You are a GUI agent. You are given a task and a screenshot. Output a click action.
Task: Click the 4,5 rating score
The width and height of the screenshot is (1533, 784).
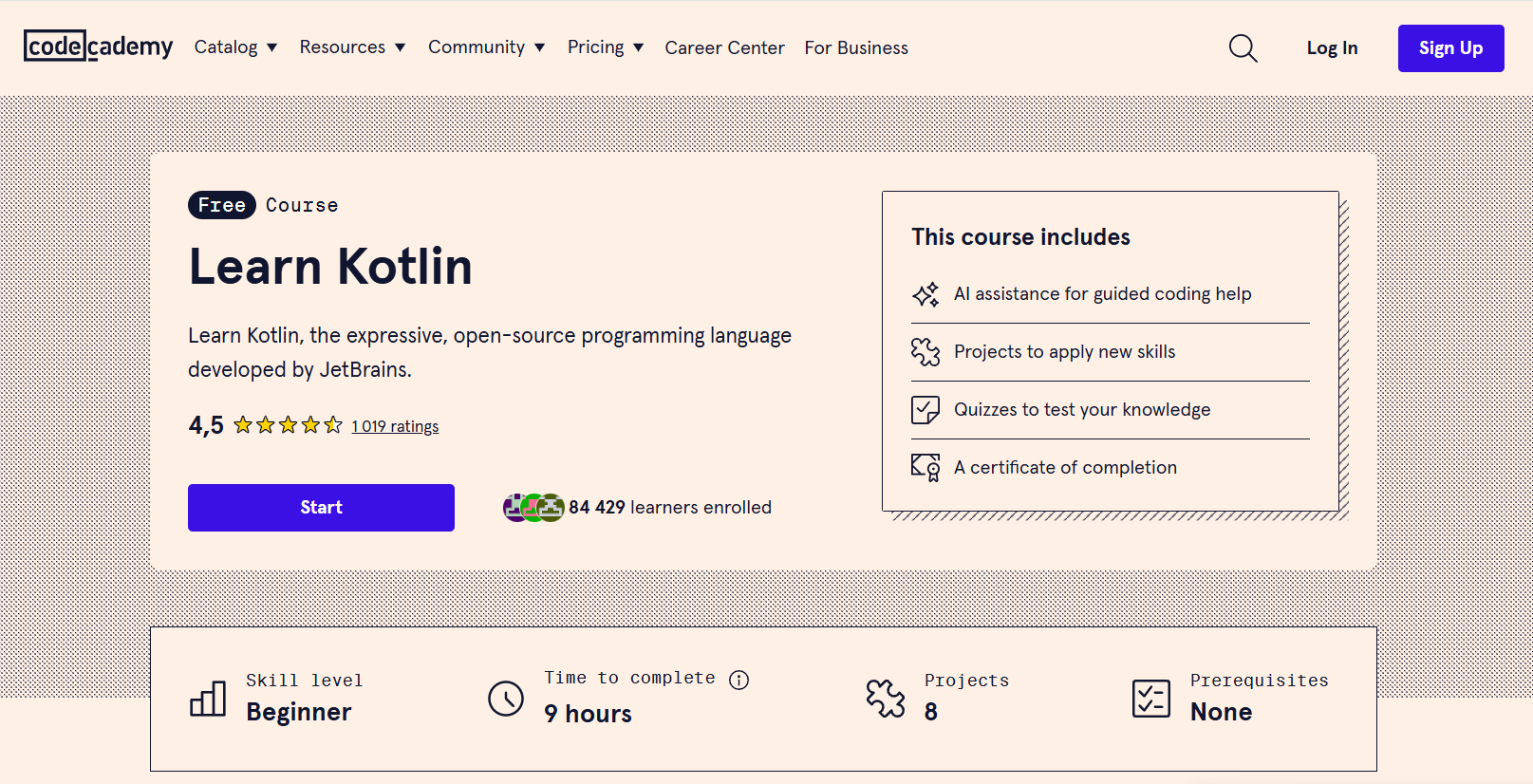pos(206,425)
